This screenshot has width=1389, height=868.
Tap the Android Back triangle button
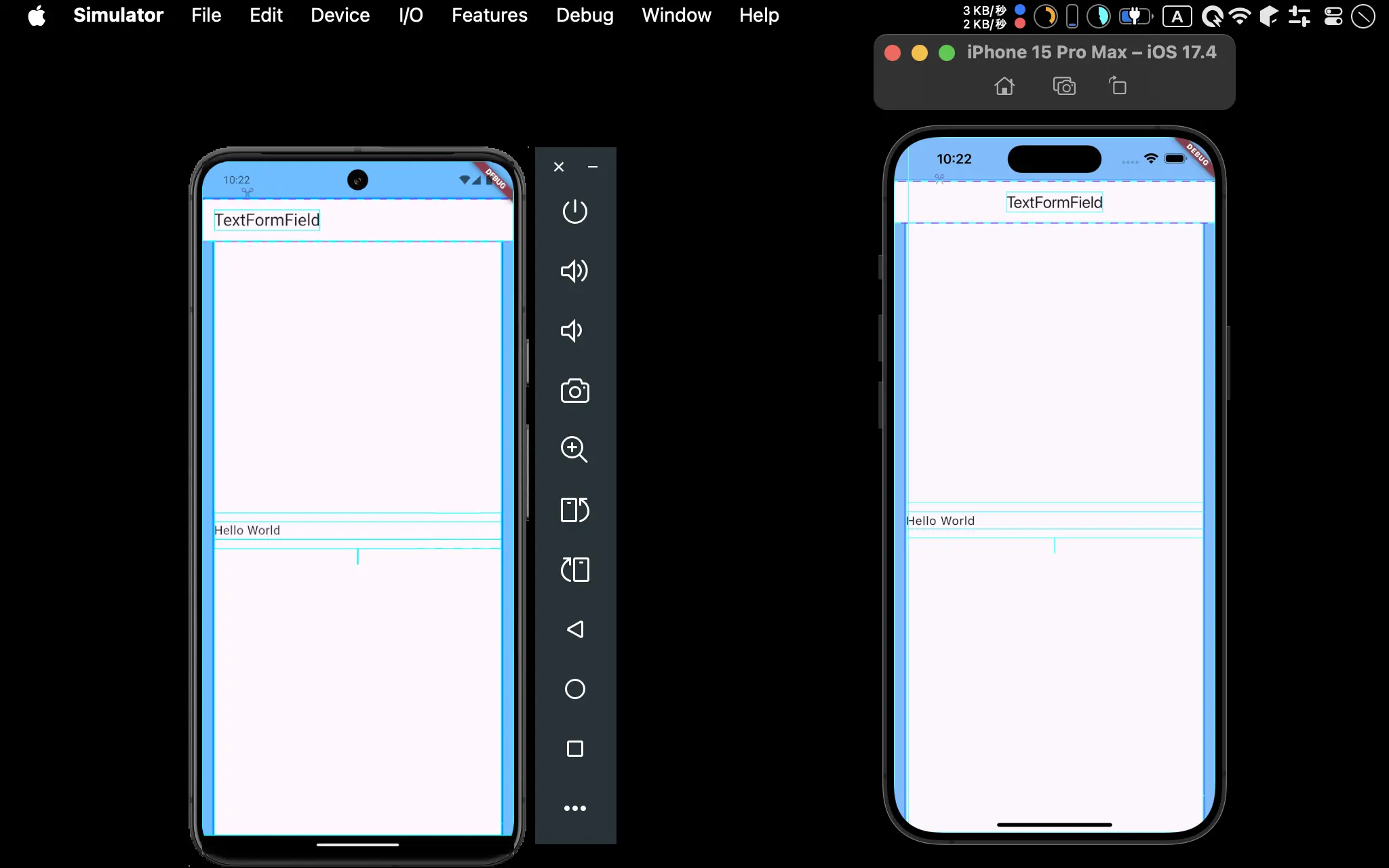click(574, 629)
